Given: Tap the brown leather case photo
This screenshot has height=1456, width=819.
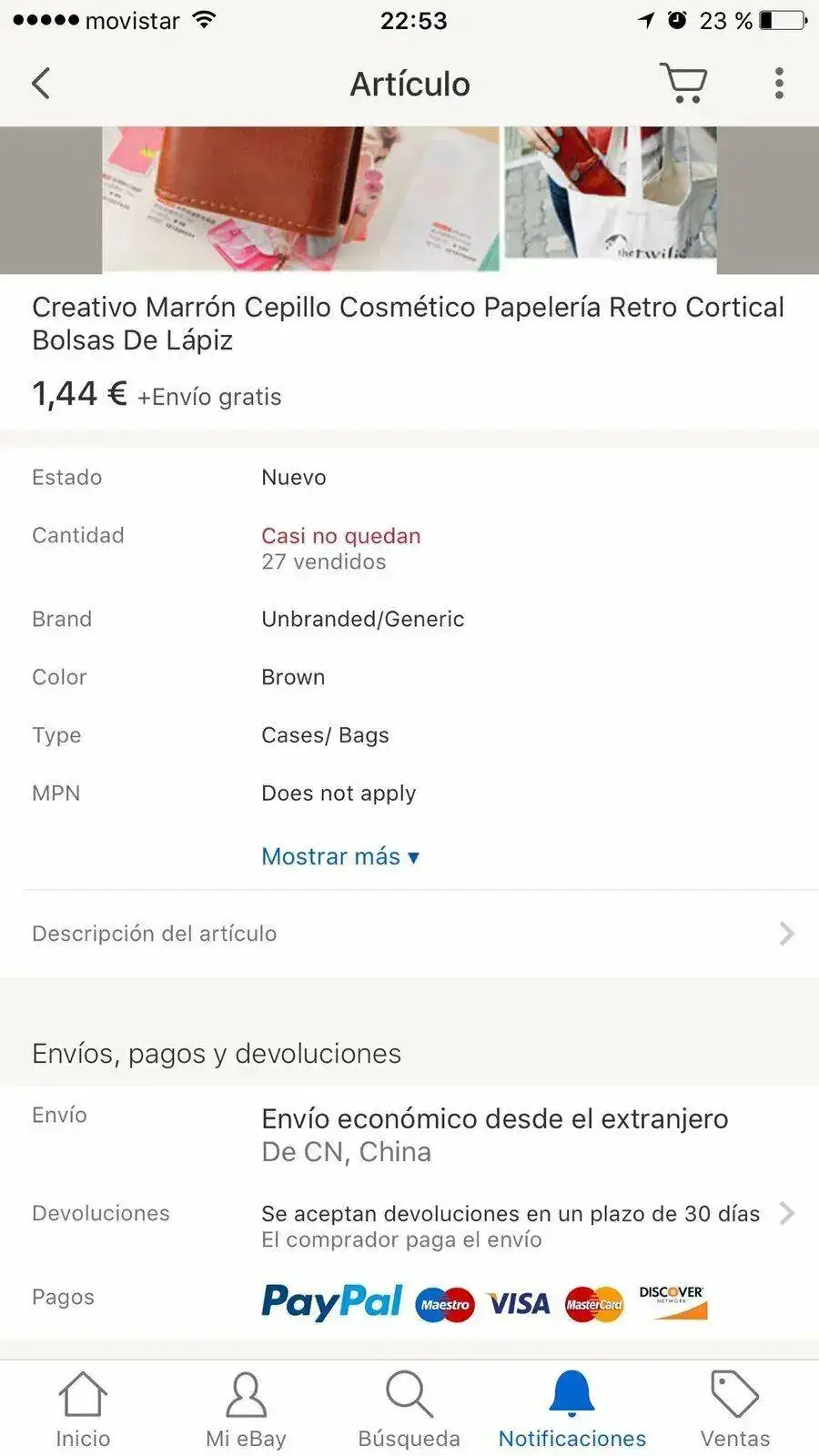Looking at the screenshot, I should tap(300, 198).
